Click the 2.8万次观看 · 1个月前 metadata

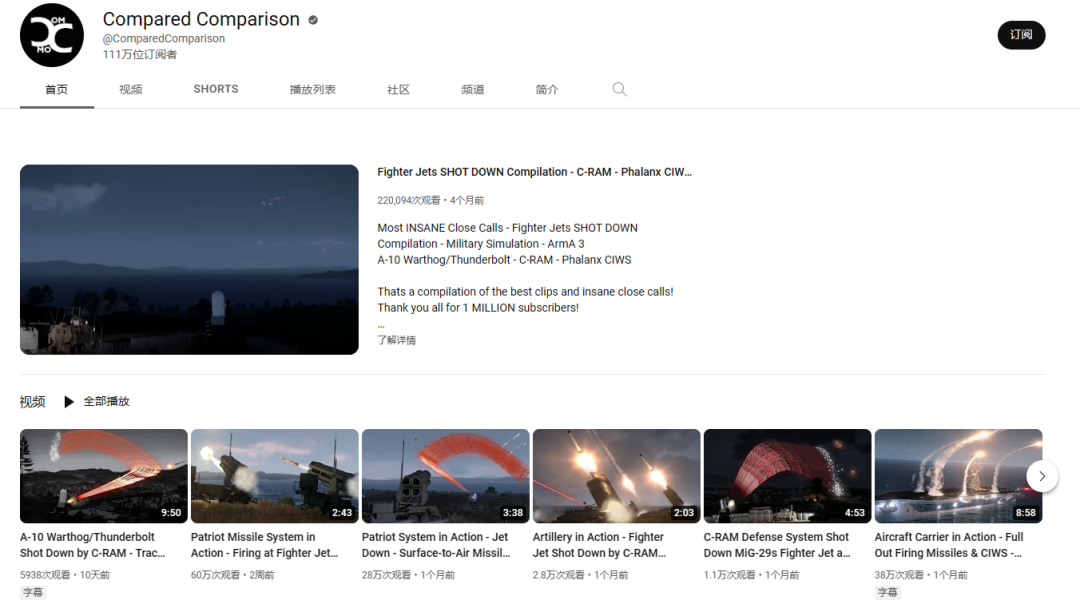pyautogui.click(x=581, y=575)
